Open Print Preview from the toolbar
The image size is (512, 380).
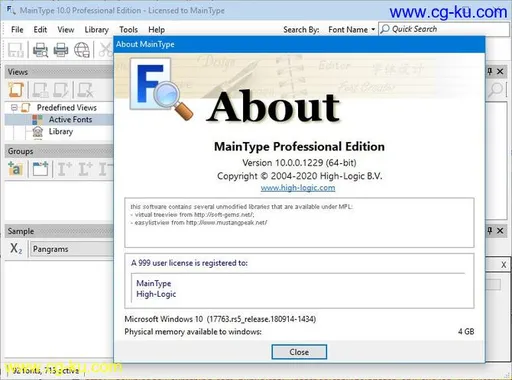tap(40, 50)
